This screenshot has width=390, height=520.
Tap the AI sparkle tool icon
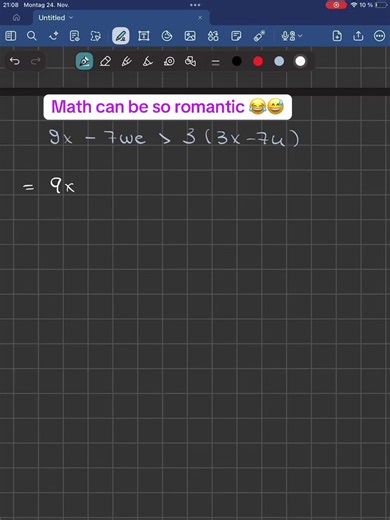pos(54,36)
